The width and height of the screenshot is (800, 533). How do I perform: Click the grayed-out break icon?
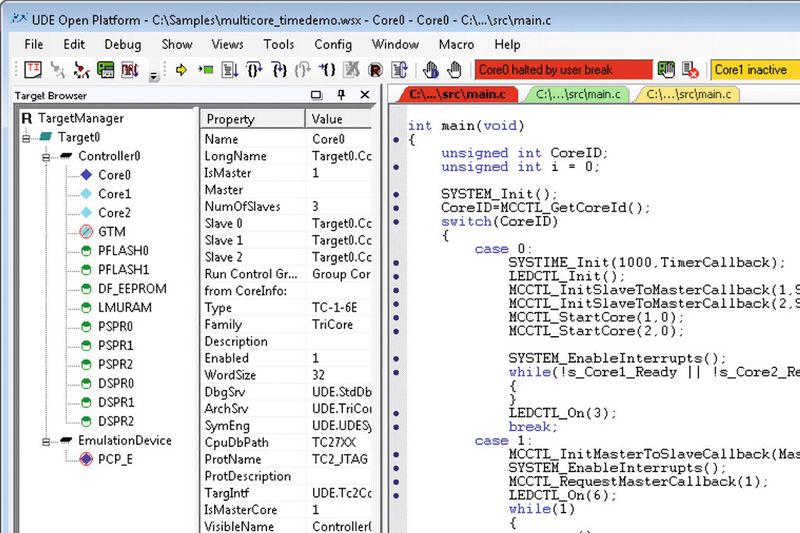pos(351,69)
